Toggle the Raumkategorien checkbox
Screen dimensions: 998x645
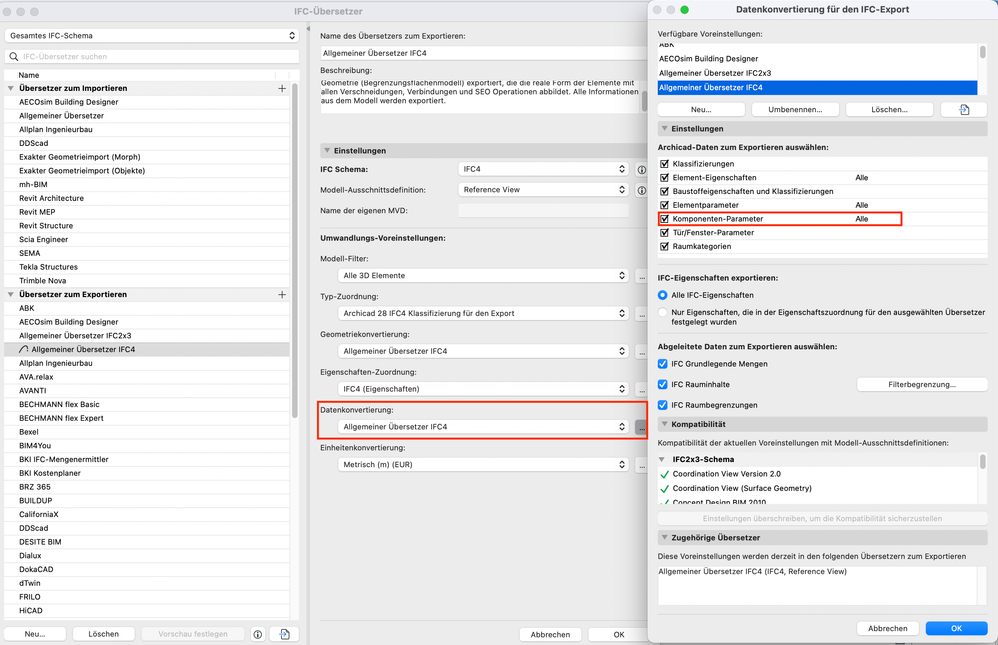[664, 246]
